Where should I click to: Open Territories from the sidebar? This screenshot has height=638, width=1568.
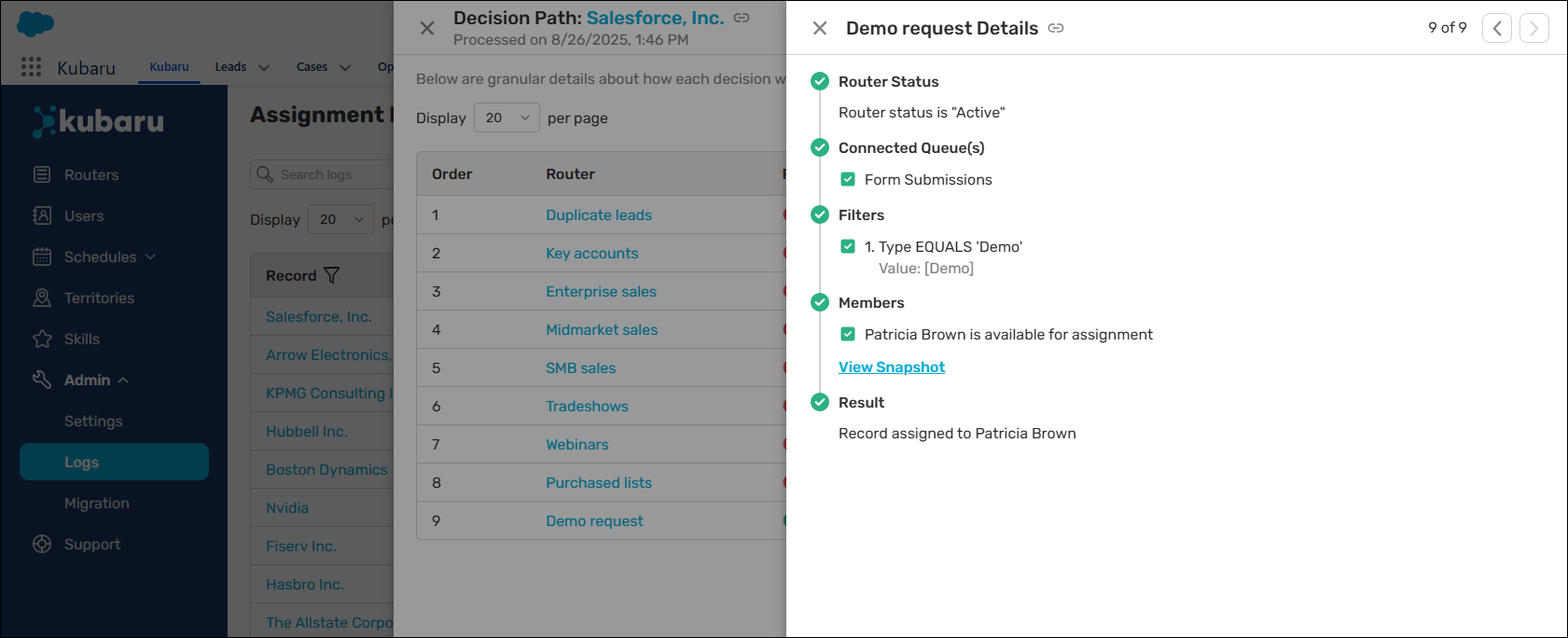[x=99, y=298]
